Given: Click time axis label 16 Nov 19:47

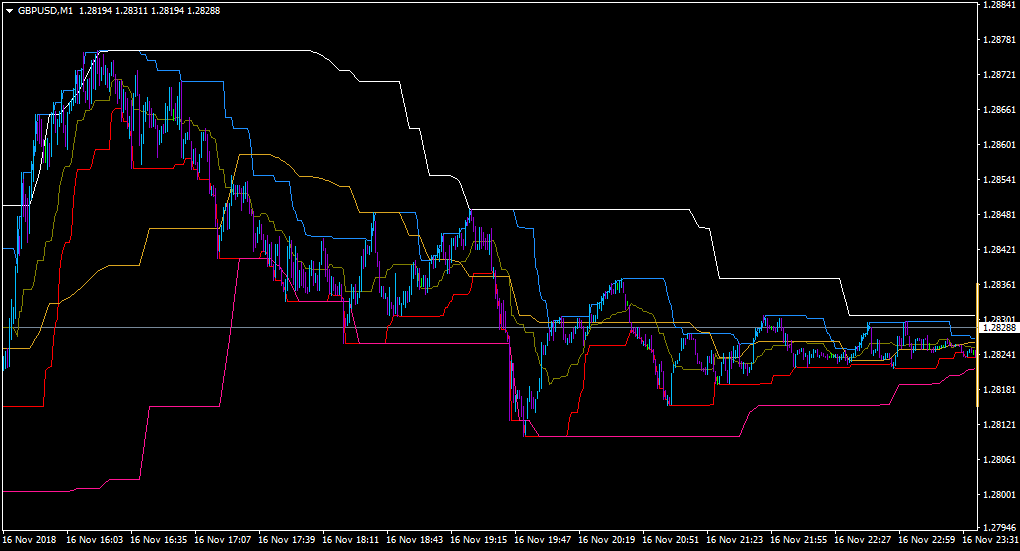Looking at the screenshot, I should [x=543, y=539].
